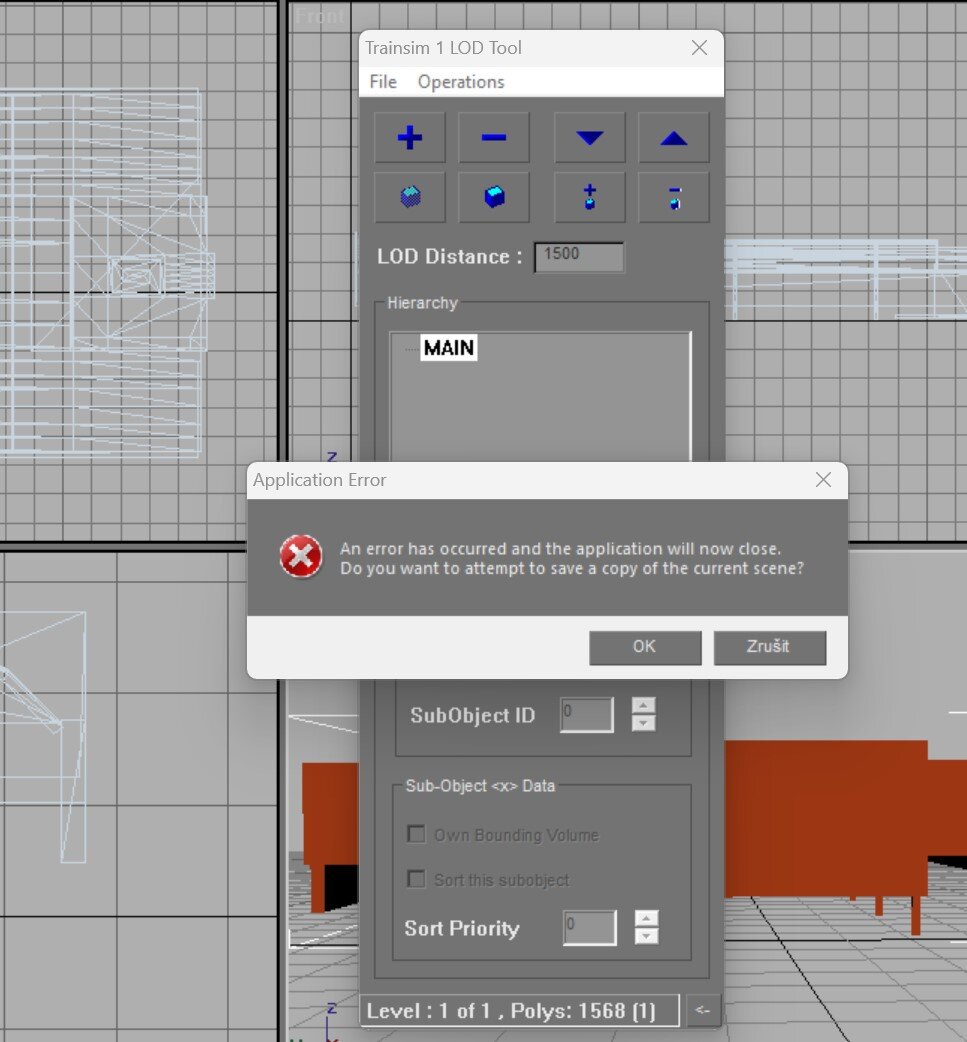Image resolution: width=967 pixels, height=1042 pixels.
Task: Confirm saving the scene with OK
Action: pos(645,647)
